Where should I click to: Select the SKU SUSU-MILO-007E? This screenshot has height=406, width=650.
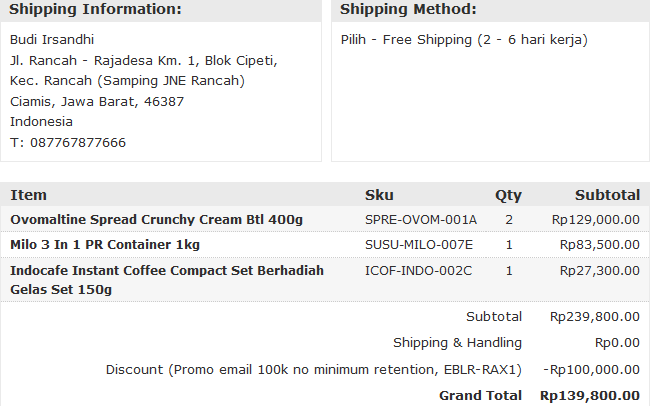(x=419, y=245)
